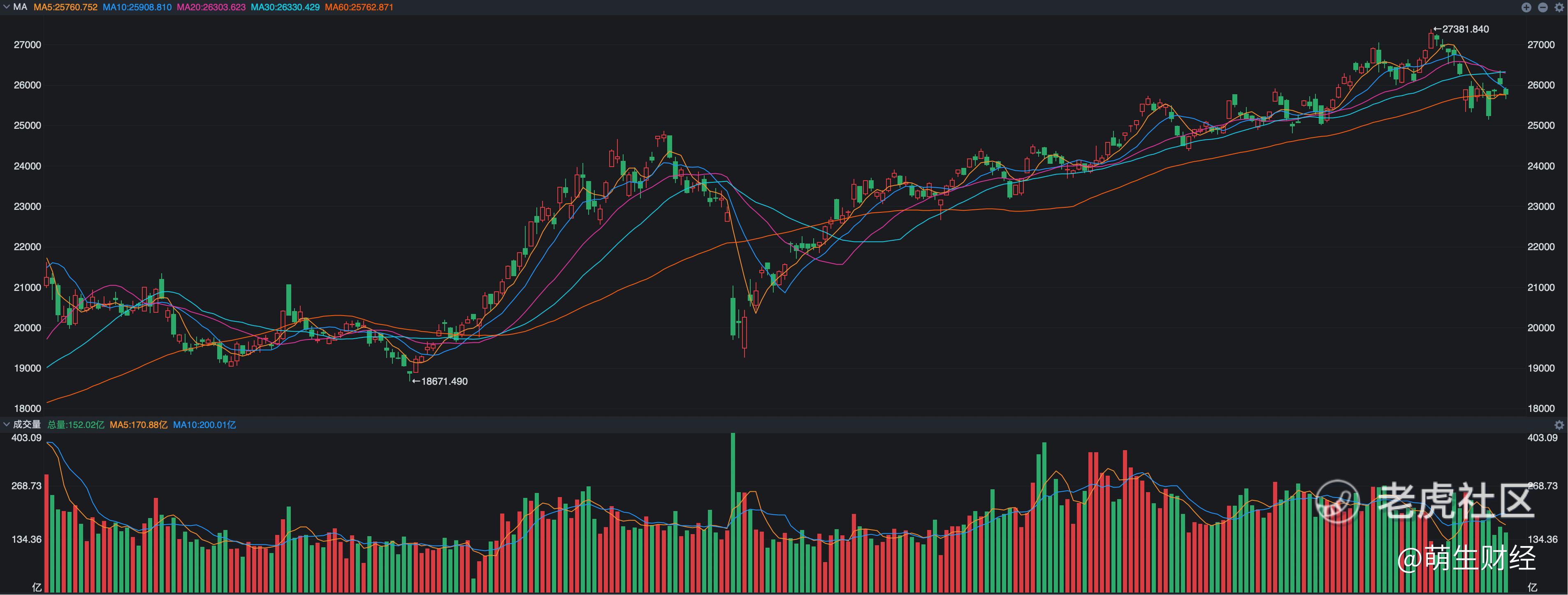1568x595 pixels.
Task: Expand the MA indicator dropdown chevron
Action: point(6,7)
